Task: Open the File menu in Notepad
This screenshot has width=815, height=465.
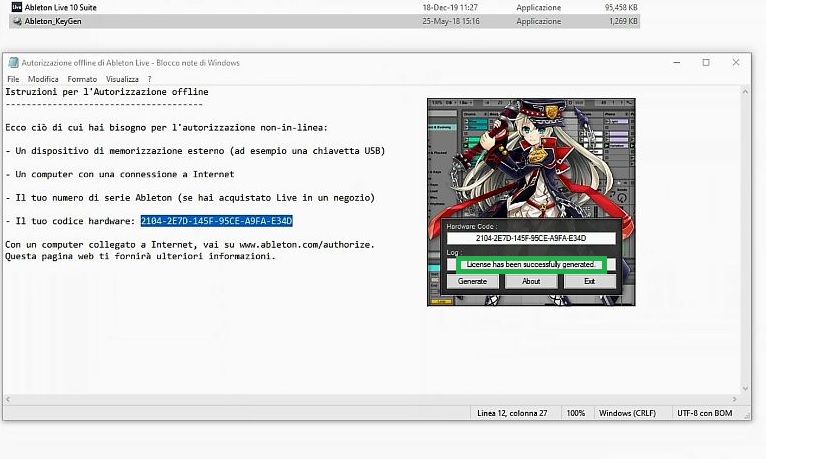Action: click(x=13, y=79)
